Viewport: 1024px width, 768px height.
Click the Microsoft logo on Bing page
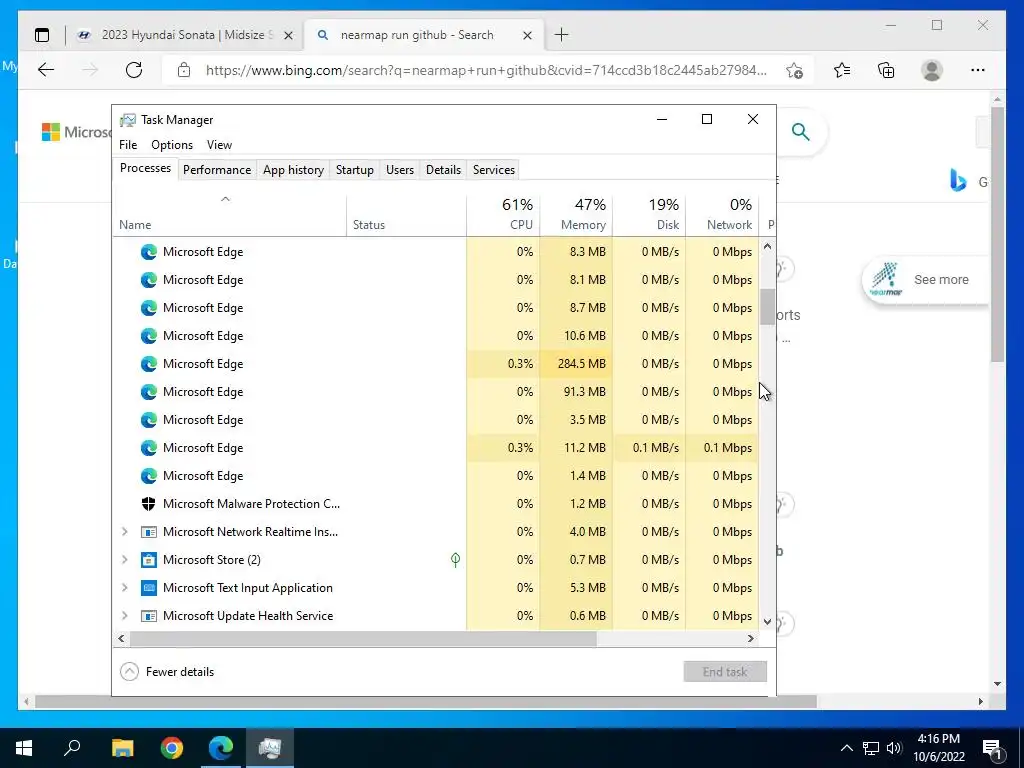coord(50,132)
